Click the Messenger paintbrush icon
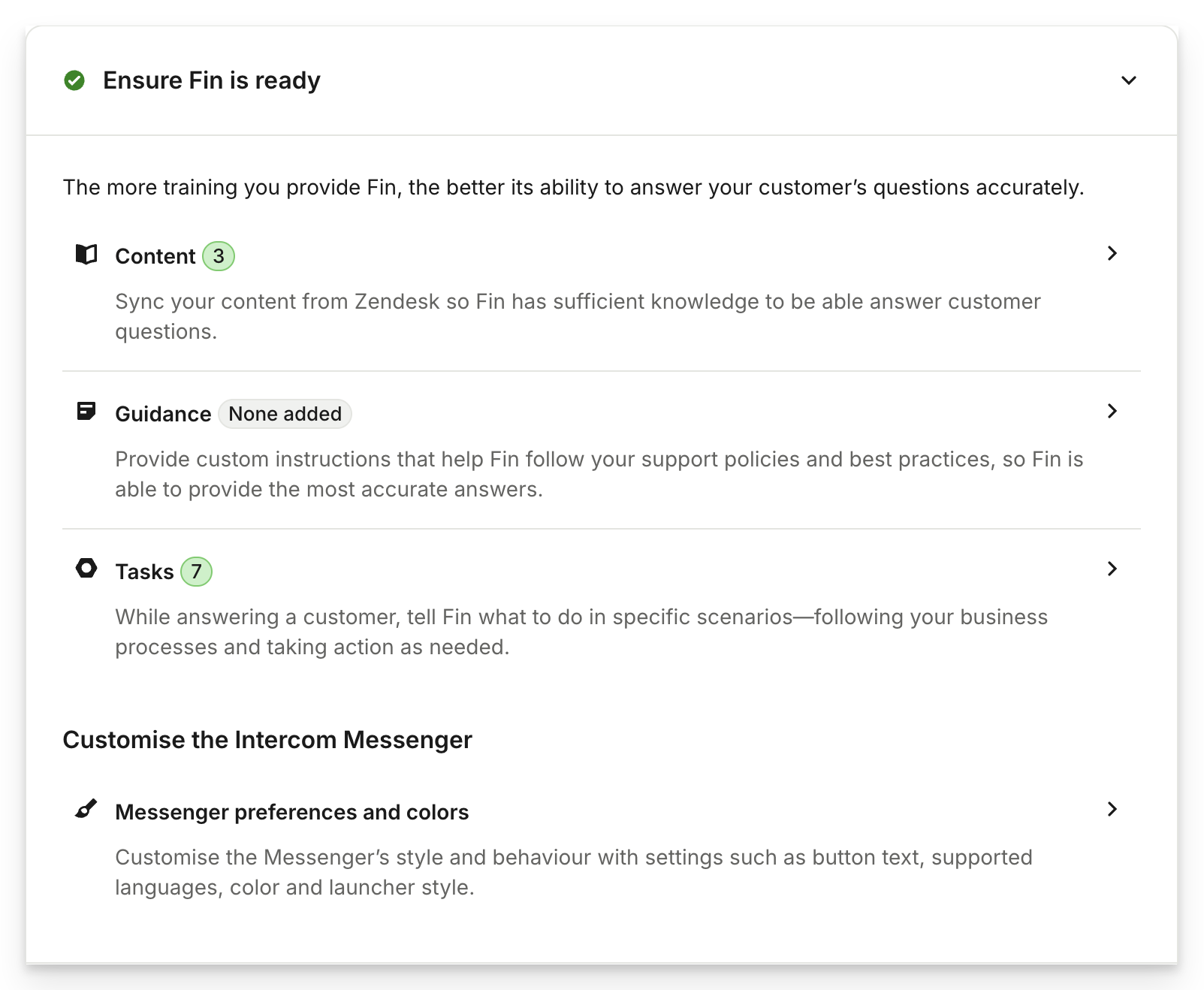The width and height of the screenshot is (1204, 990). click(86, 810)
